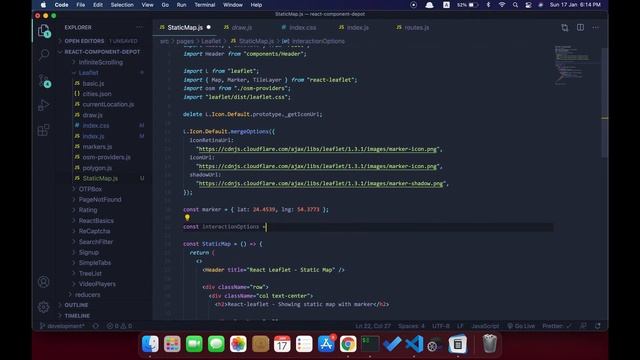
Task: Open the Run menu
Action: click(x=181, y=5)
